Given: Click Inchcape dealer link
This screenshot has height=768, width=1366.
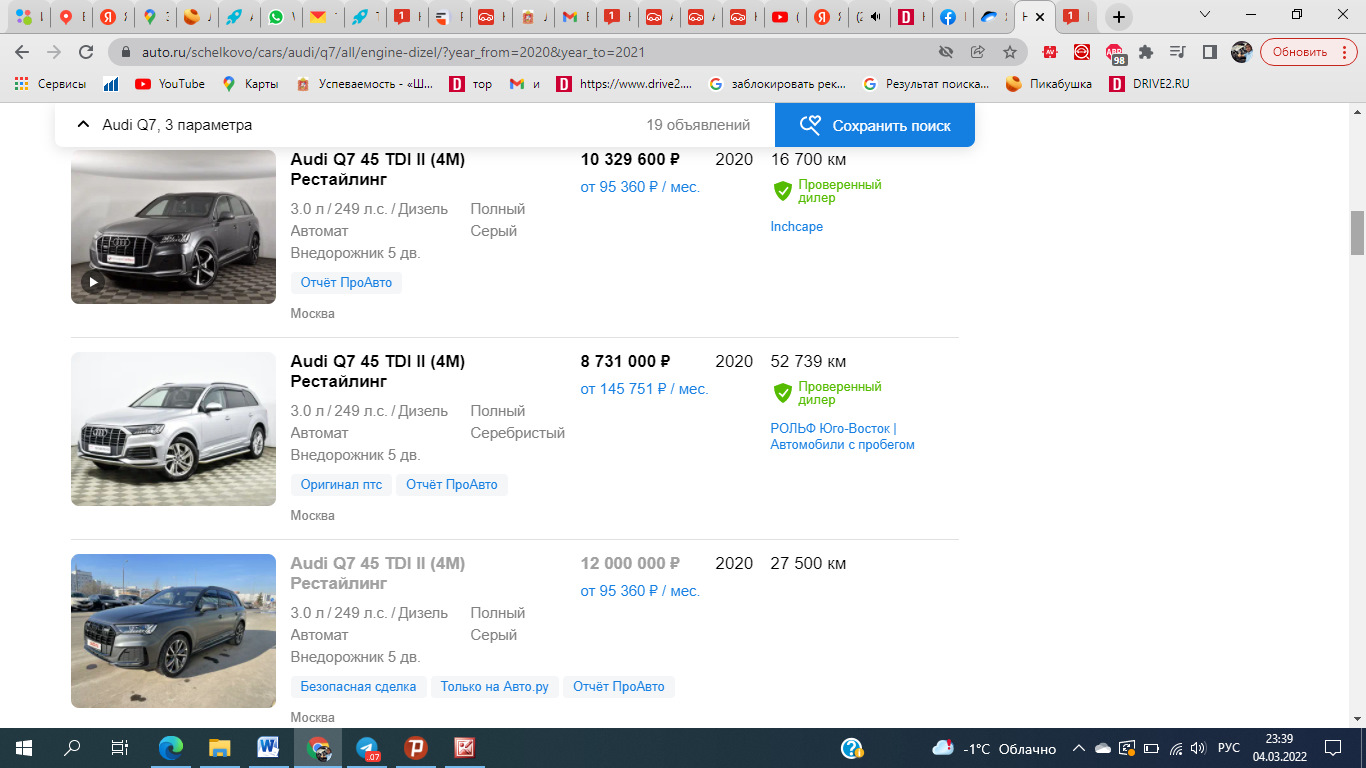Looking at the screenshot, I should pyautogui.click(x=796, y=227).
